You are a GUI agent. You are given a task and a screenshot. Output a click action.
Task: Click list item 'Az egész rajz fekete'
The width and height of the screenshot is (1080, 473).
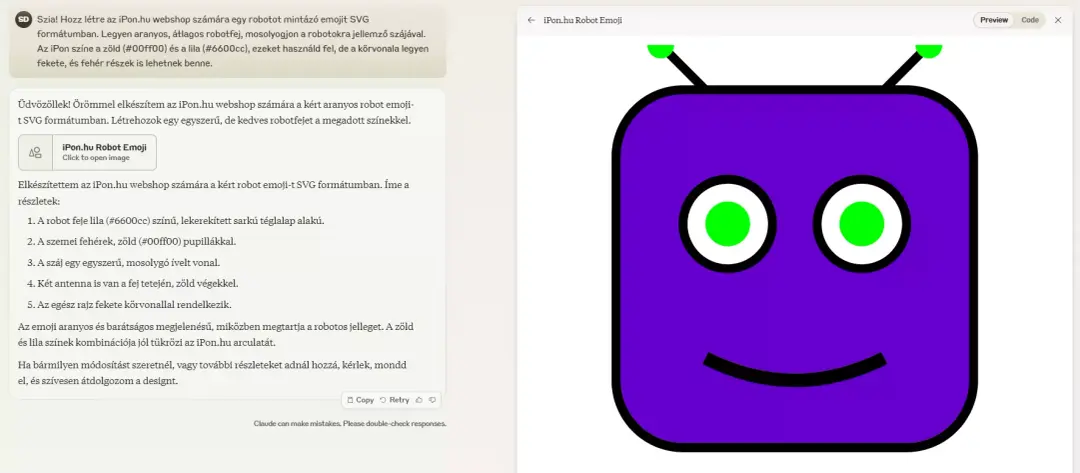point(134,304)
